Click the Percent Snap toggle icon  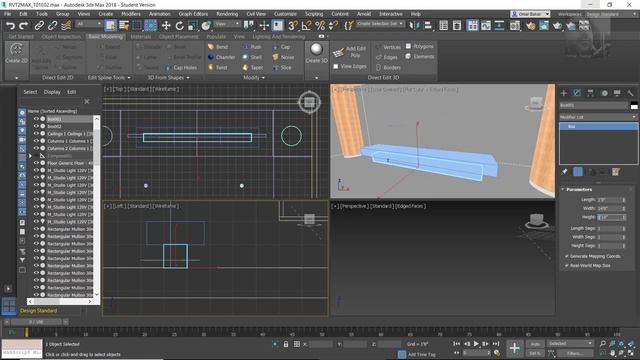[320, 26]
